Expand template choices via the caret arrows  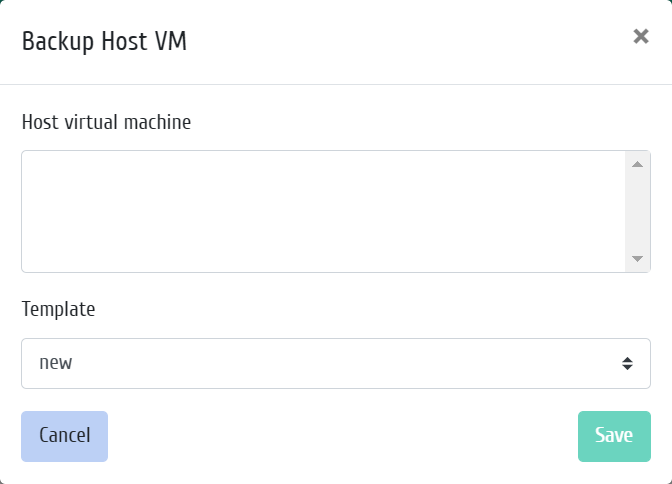click(627, 364)
